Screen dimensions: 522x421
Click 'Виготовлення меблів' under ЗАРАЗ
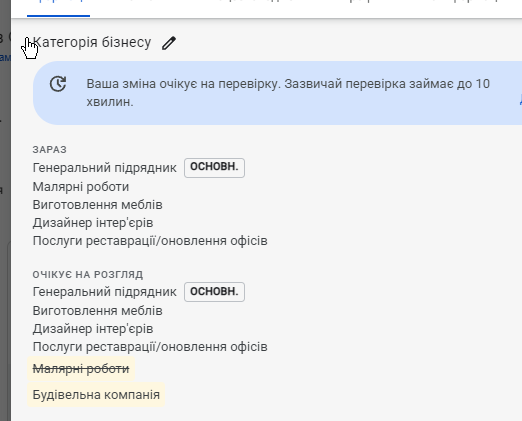[97, 205]
